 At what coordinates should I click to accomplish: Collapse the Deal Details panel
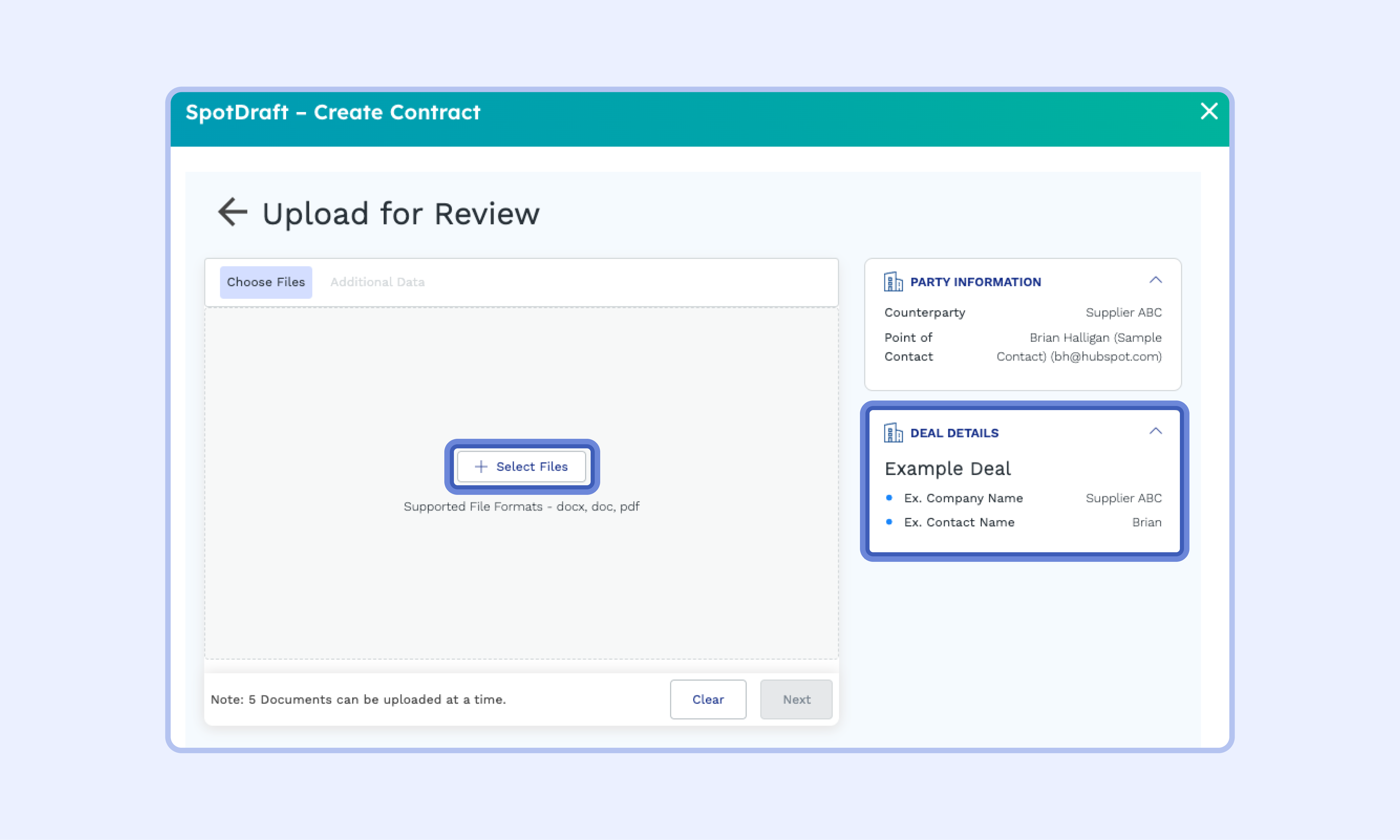(1155, 431)
